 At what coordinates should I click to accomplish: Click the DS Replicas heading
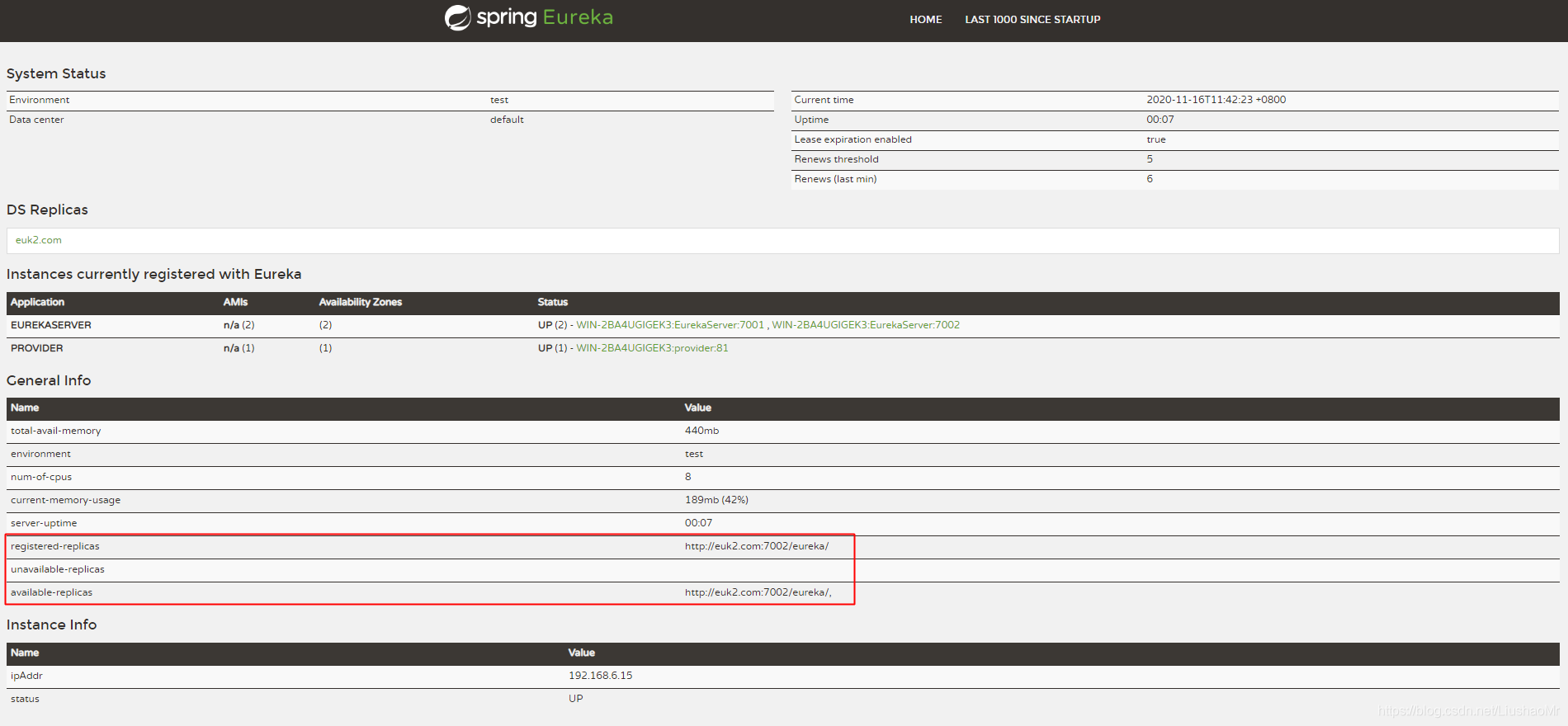[x=47, y=210]
